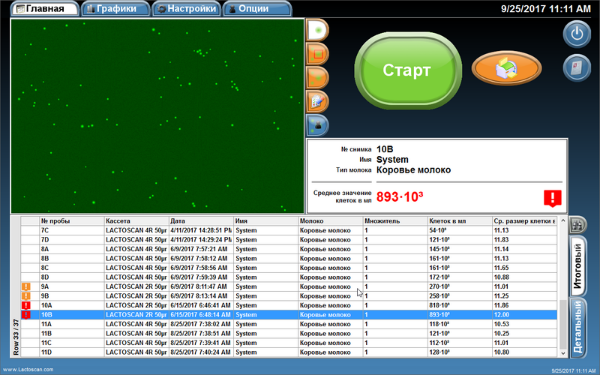The image size is (600, 375).
Task: Switch to the Детальный vertical tab
Action: 578,327
